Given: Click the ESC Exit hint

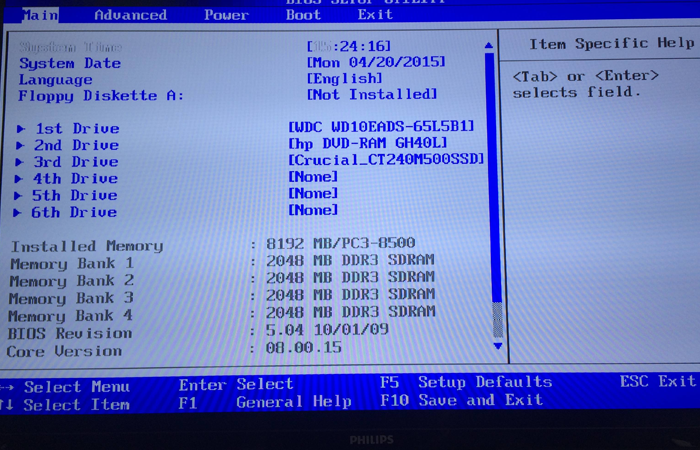Looking at the screenshot, I should (658, 382).
